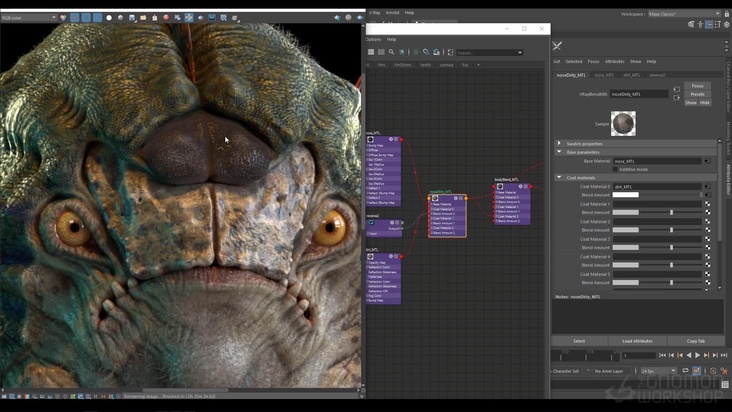Click the search magnifier icon in Hypershade toolbar
732x412 pixels.
point(392,52)
